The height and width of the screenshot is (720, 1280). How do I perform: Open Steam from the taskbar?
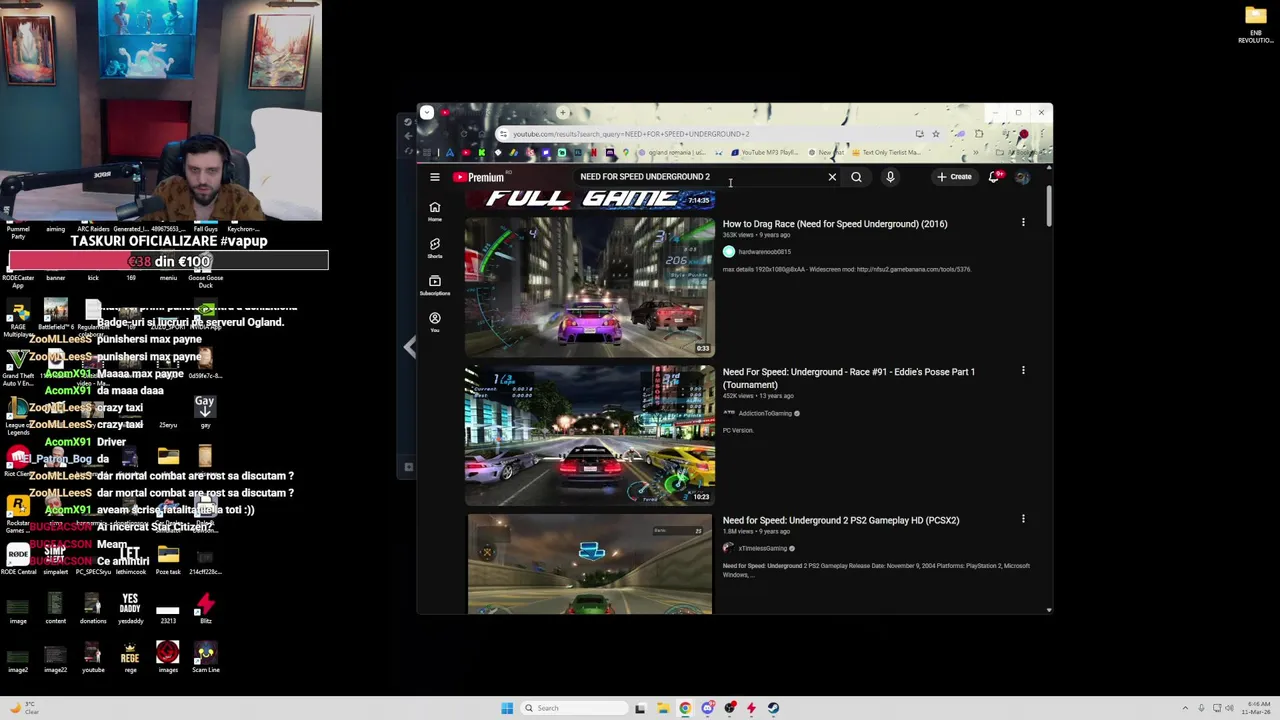coord(773,708)
